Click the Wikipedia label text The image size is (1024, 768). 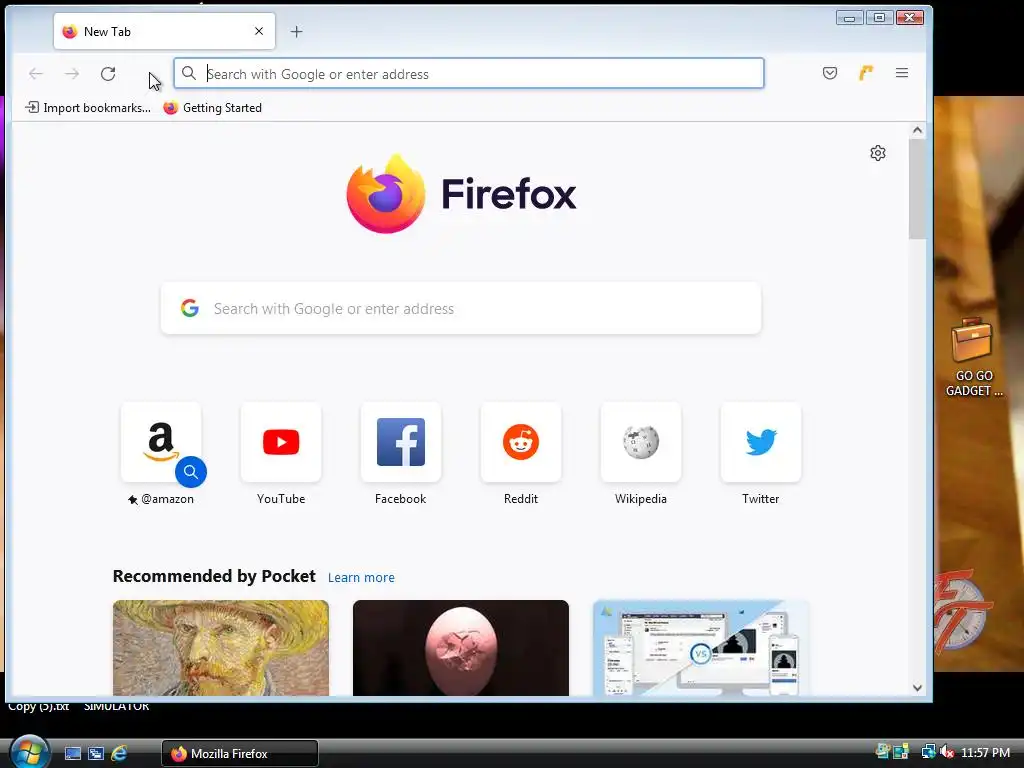point(641,499)
